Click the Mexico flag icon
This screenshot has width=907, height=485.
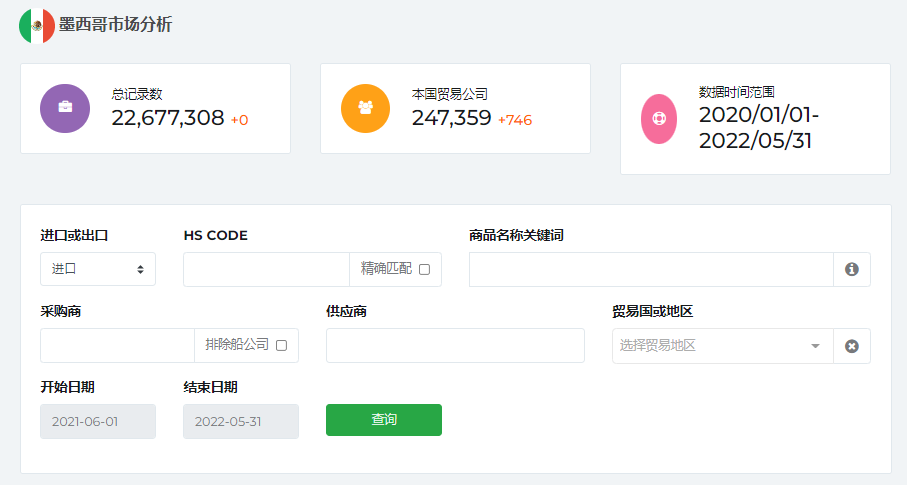(37, 26)
